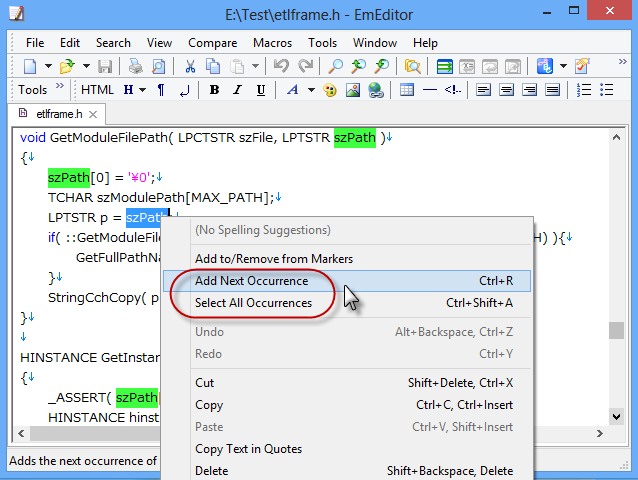Viewport: 638px width, 480px height.
Task: Toggle bold formatting B icon
Action: 214,90
